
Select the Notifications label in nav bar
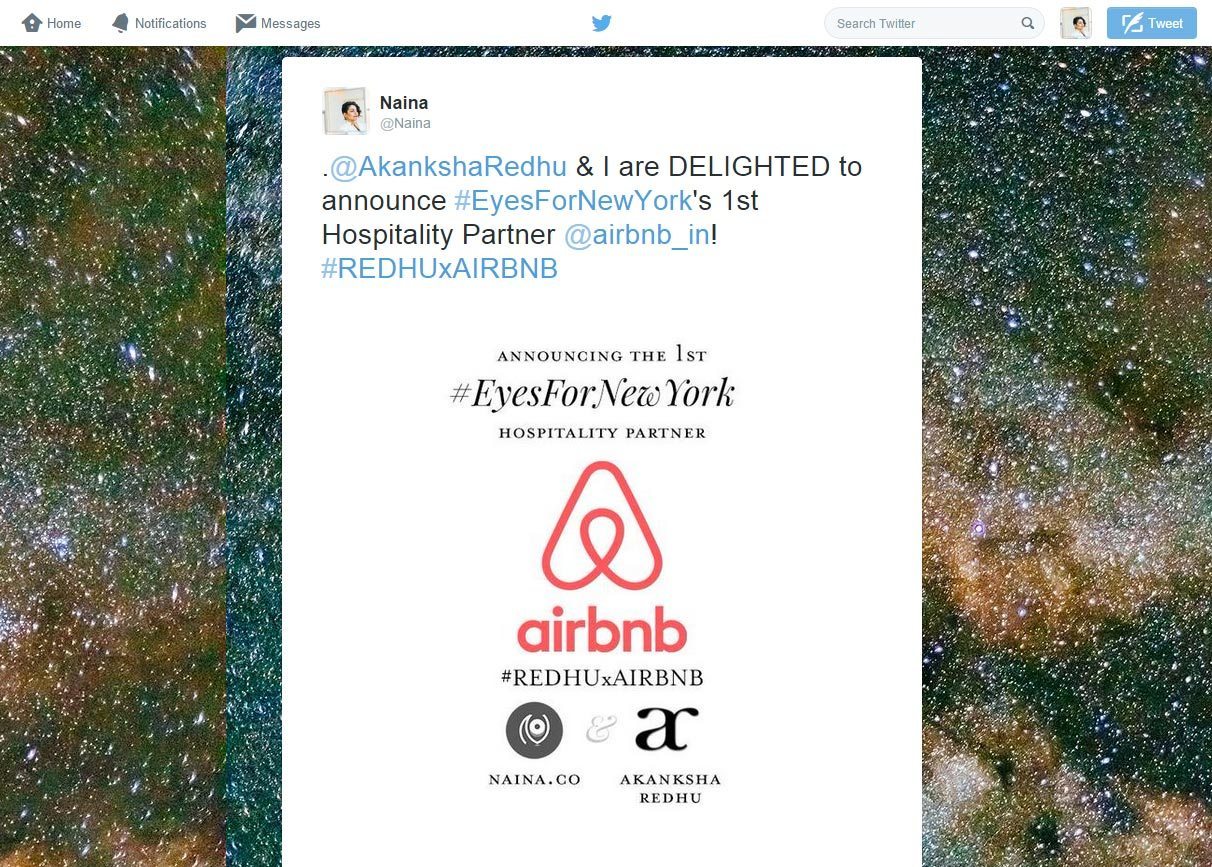click(x=171, y=23)
